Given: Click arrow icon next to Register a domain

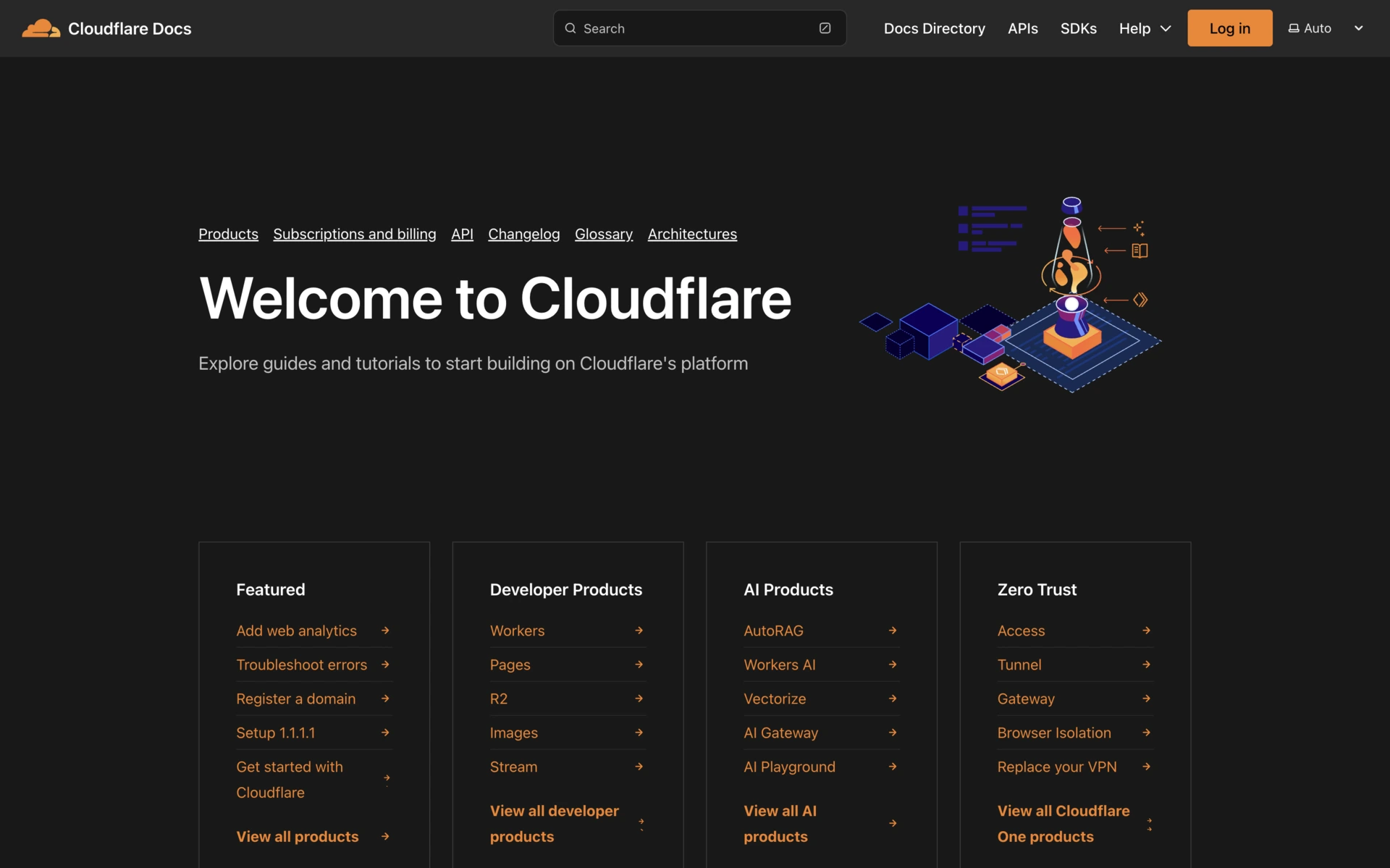Looking at the screenshot, I should pyautogui.click(x=385, y=699).
